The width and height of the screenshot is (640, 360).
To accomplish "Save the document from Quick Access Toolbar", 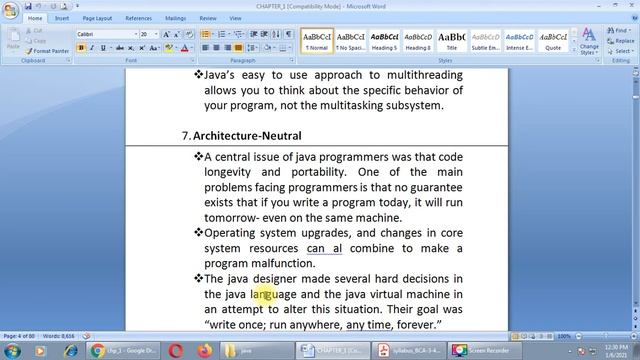I will [x=28, y=6].
